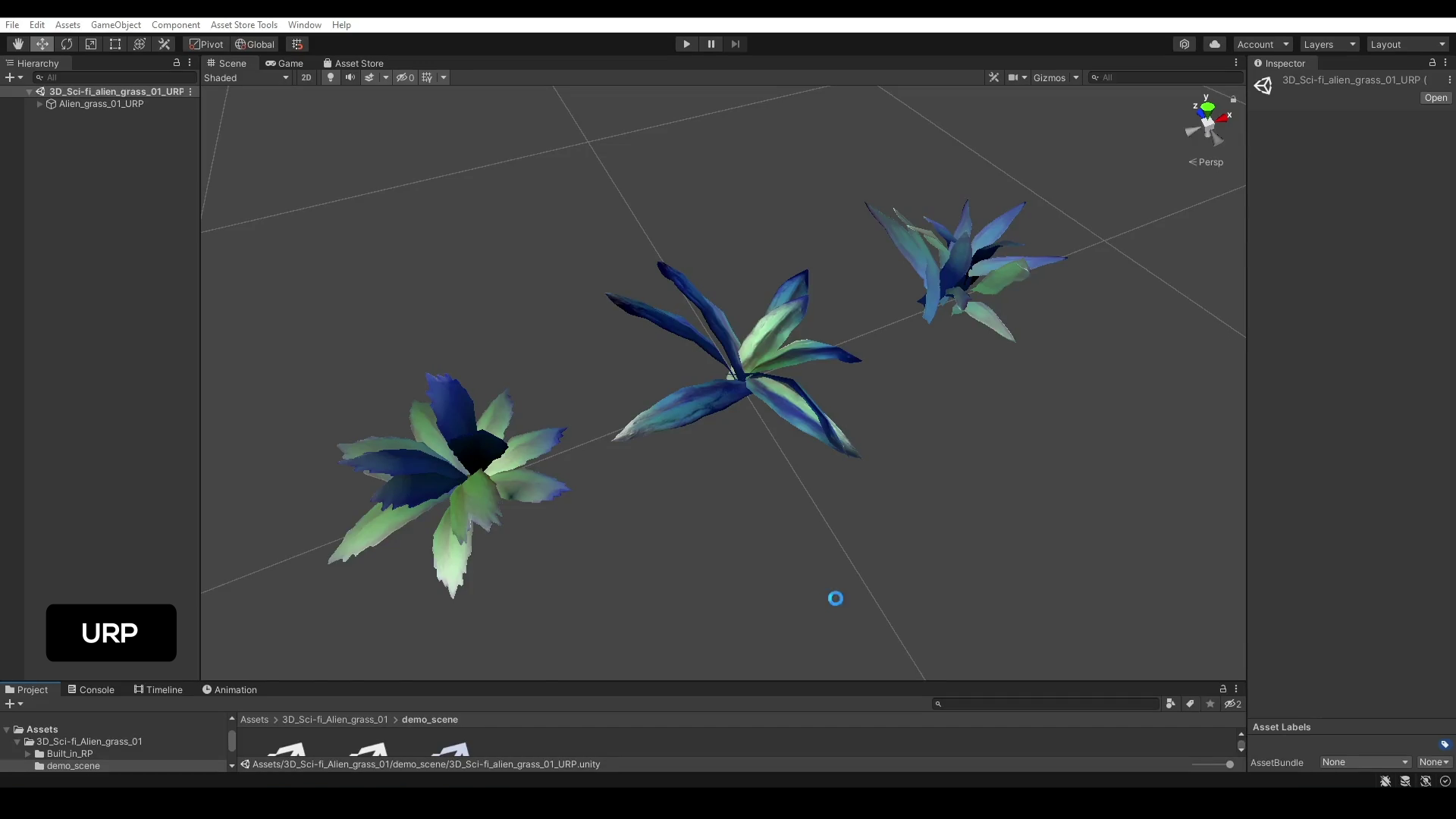Open custom editor tools in main toolbar
Viewport: 1456px width, 819px height.
[164, 44]
